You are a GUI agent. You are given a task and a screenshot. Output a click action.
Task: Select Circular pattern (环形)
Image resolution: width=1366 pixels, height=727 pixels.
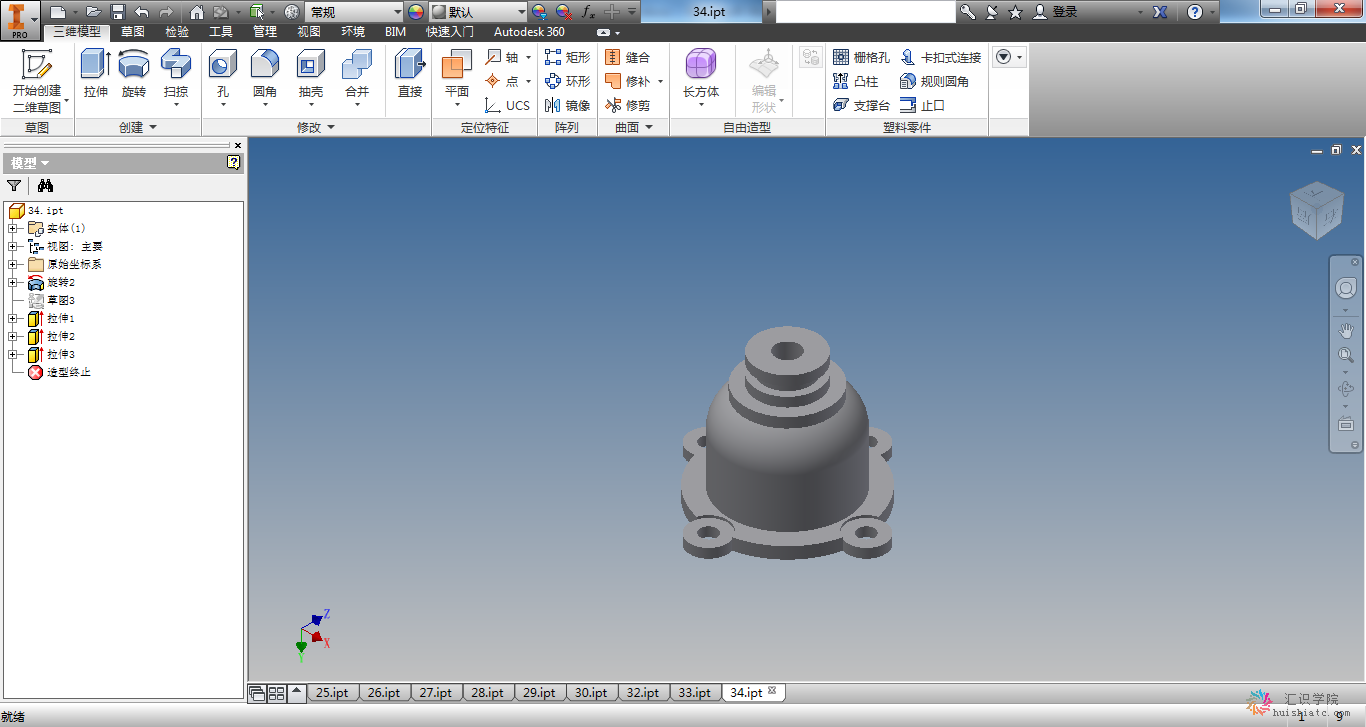tap(567, 81)
